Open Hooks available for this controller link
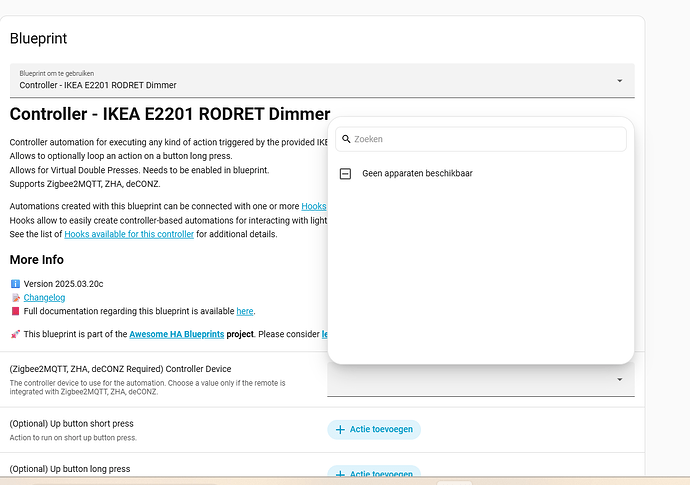The height and width of the screenshot is (485, 690). point(129,234)
